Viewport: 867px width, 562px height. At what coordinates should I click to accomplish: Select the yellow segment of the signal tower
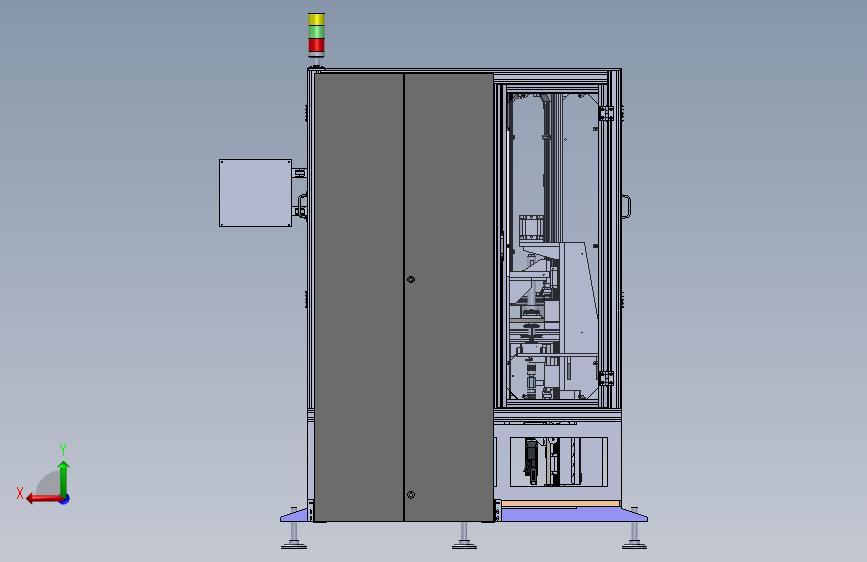[316, 19]
